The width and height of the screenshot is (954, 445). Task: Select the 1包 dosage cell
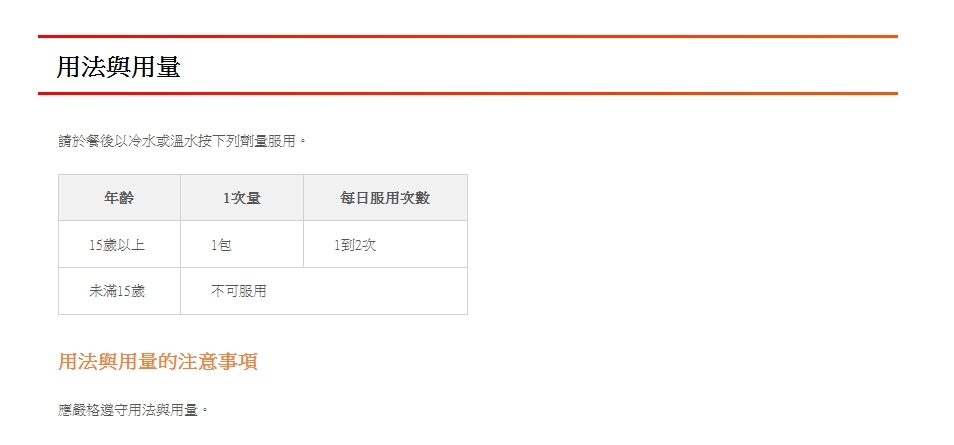[x=221, y=245]
